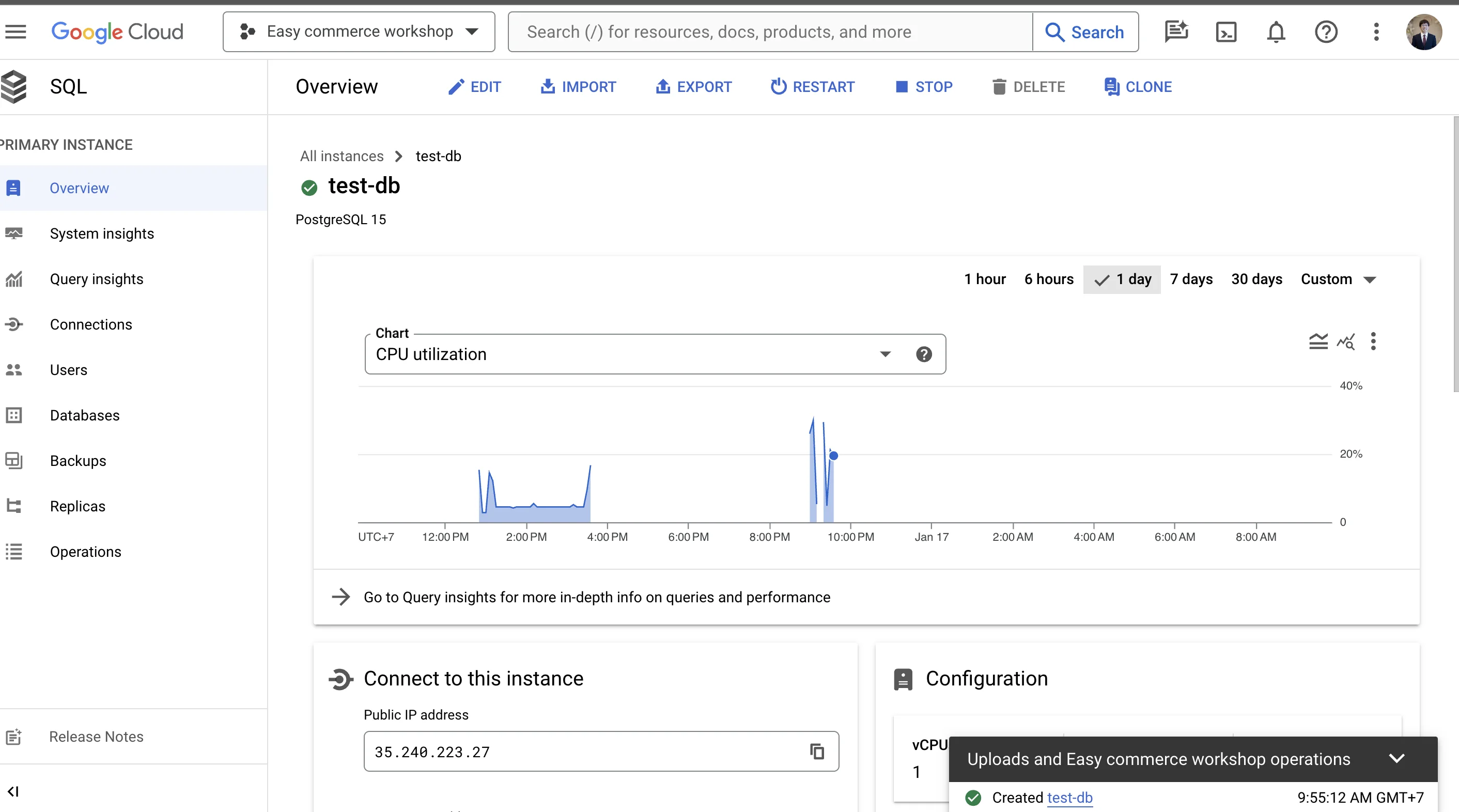Click the test-db breadcrumb text

pos(439,157)
